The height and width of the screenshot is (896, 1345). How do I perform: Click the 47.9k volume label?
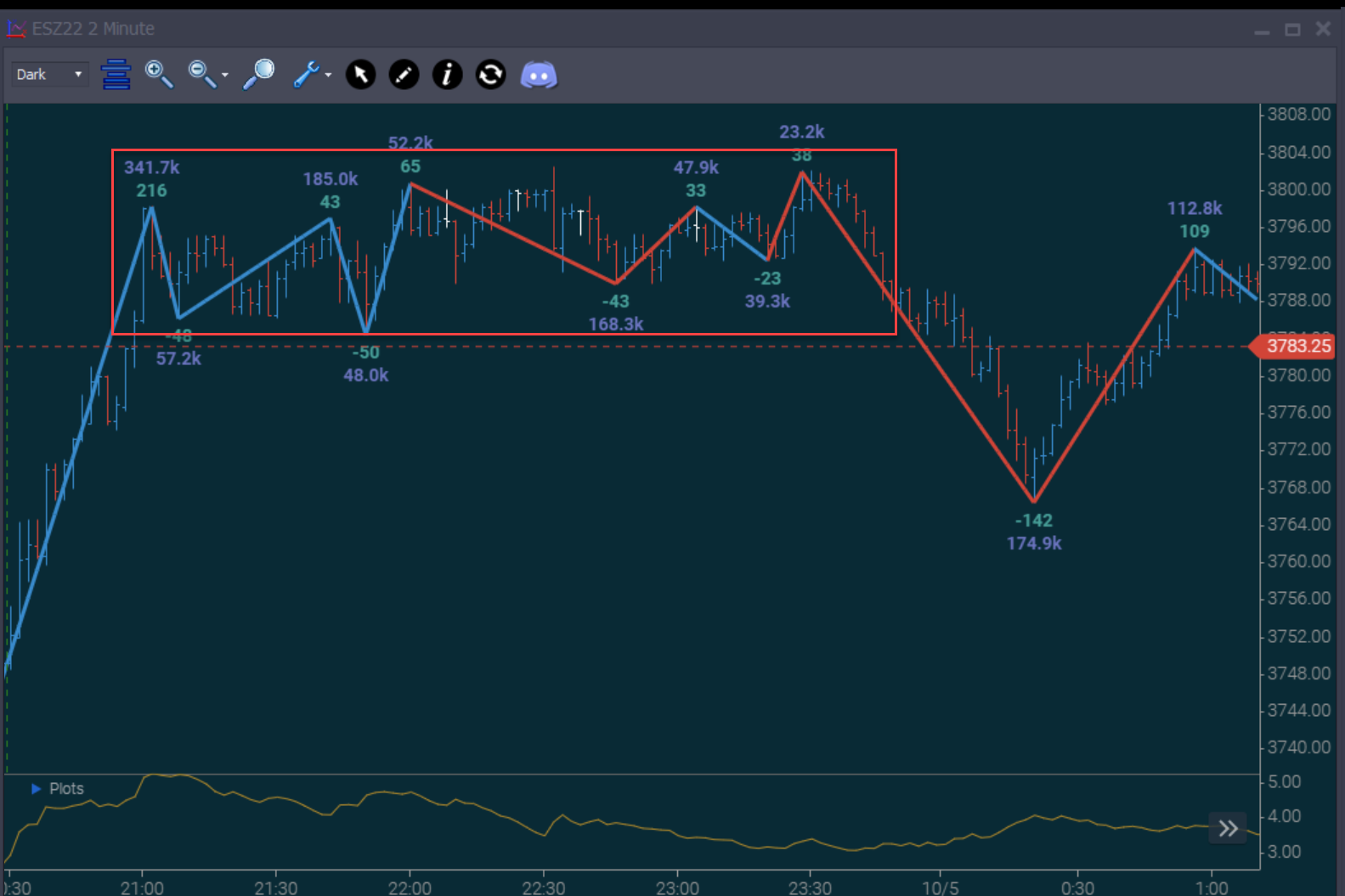(x=696, y=168)
